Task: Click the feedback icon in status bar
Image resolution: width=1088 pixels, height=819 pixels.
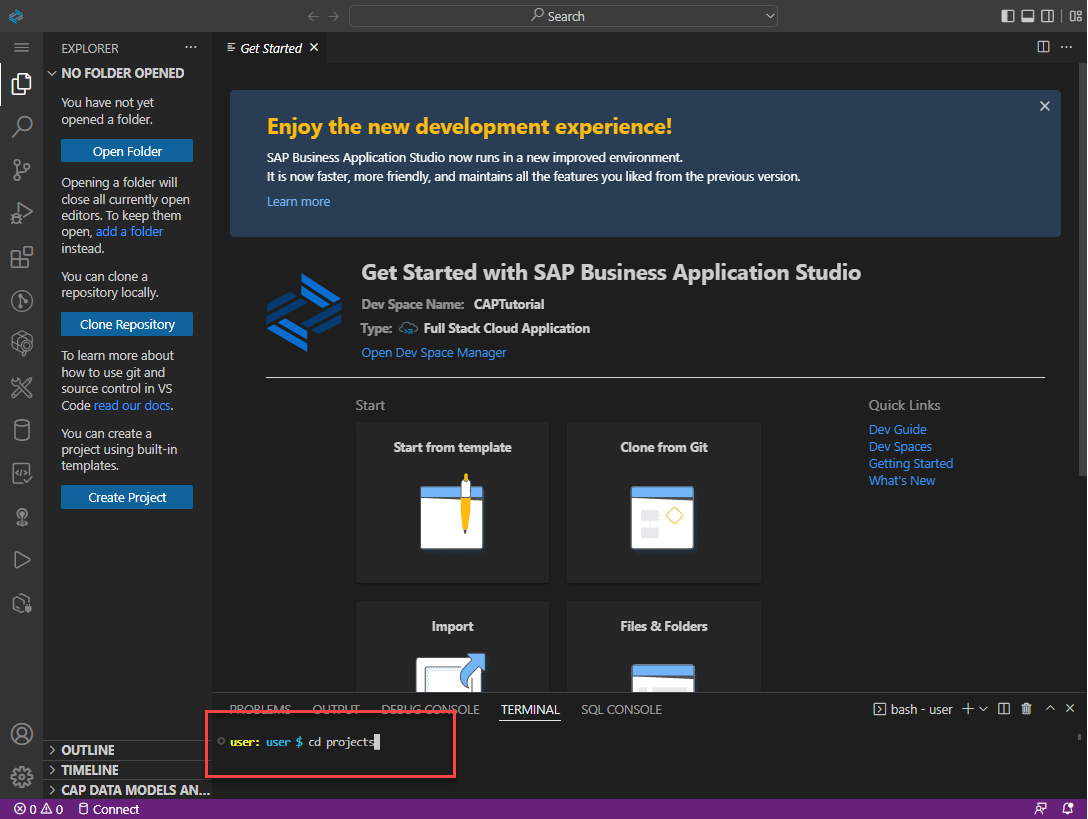Action: click(1040, 809)
